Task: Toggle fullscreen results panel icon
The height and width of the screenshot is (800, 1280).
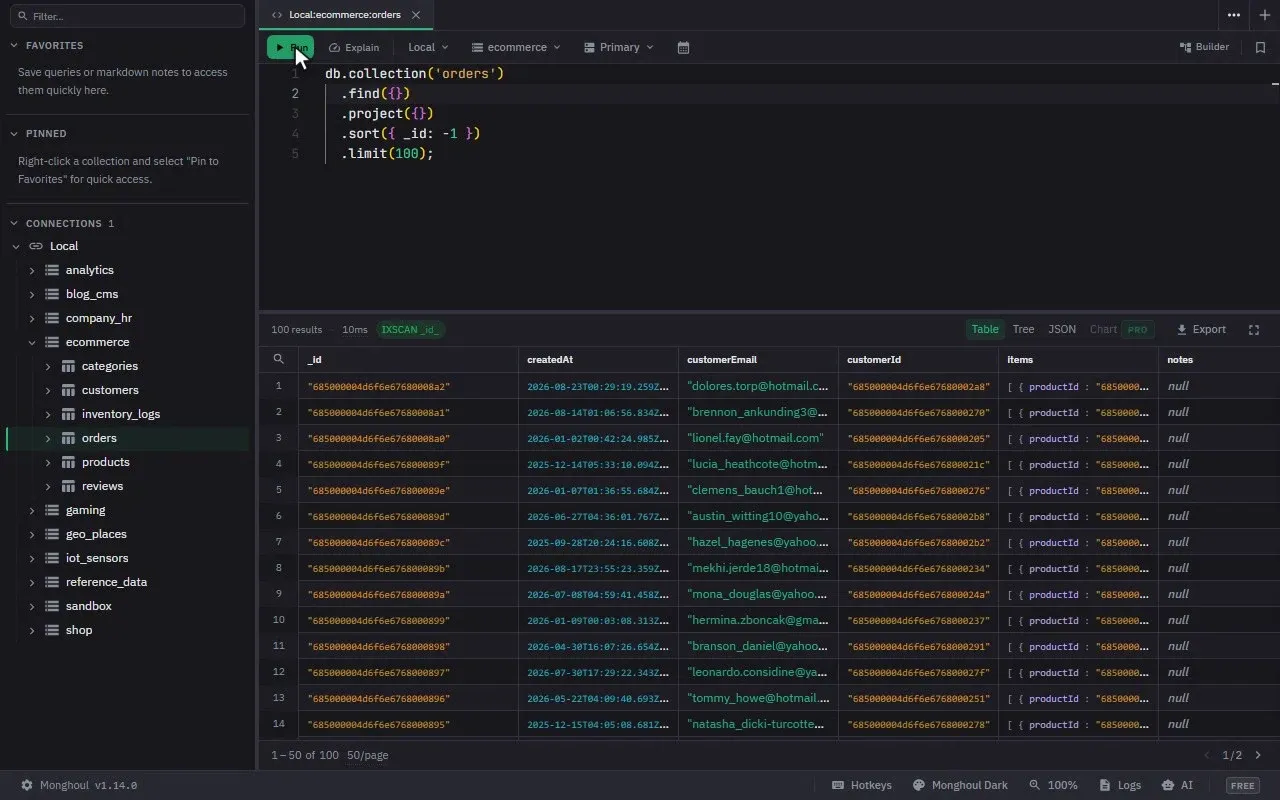Action: point(1254,330)
